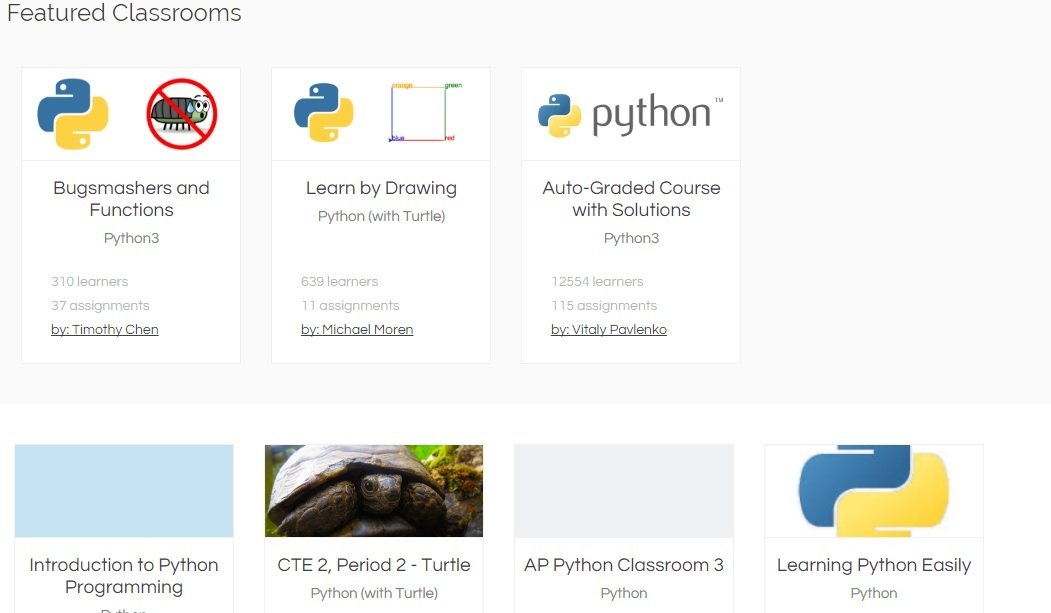Screen dimensions: 1051x613
Task: Click Python logo in Learn by Drawing card
Action: [324, 113]
